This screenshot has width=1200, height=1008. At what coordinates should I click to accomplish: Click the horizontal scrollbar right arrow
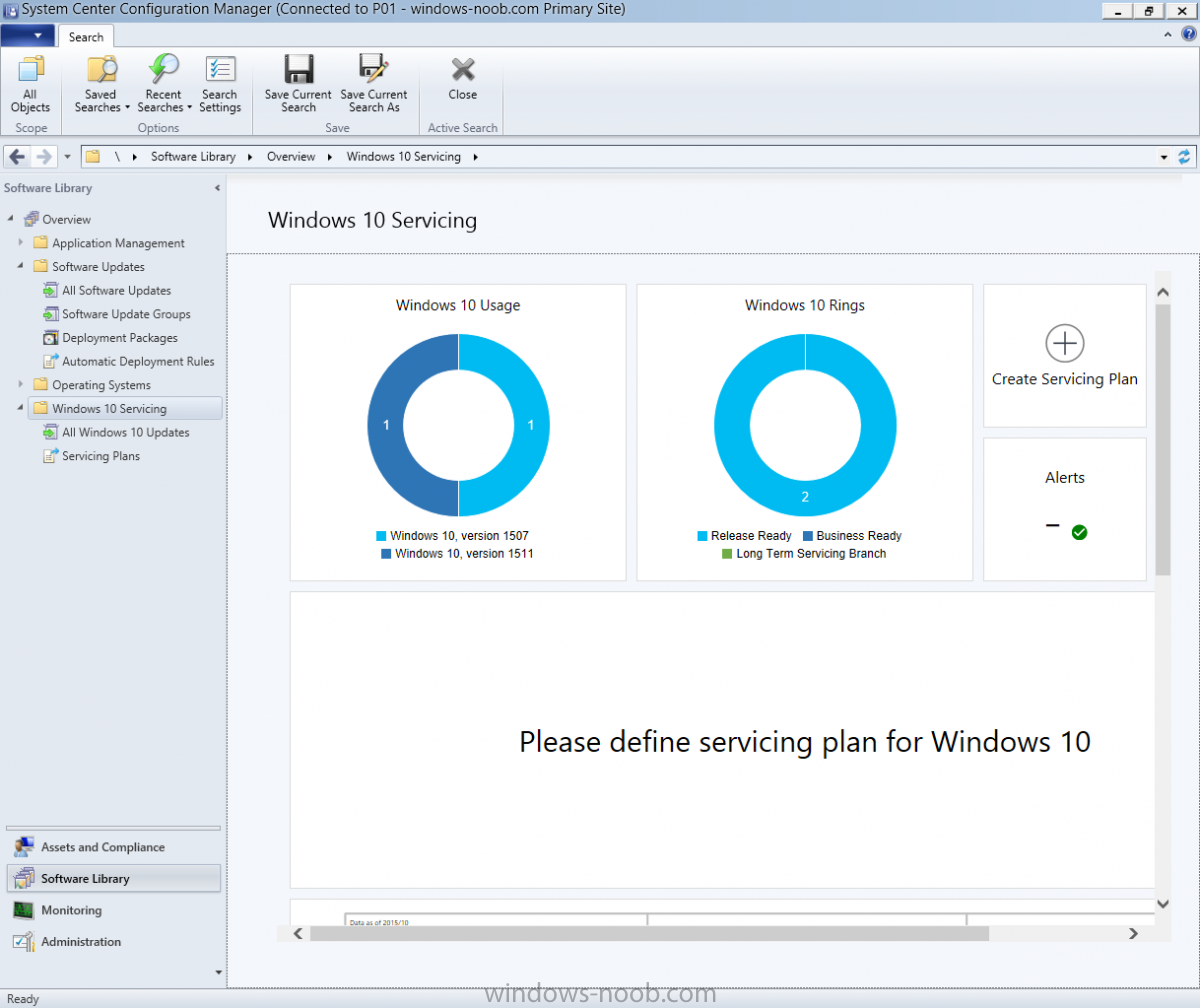point(1133,933)
